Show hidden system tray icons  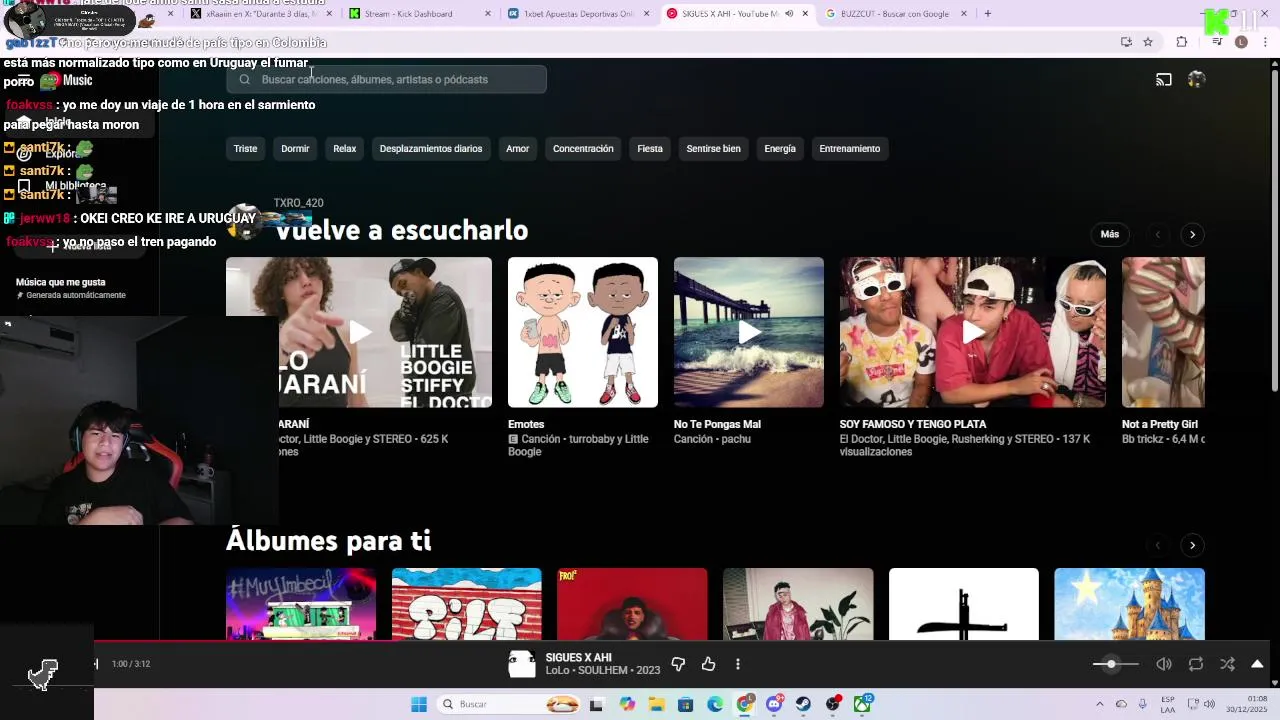tap(1100, 704)
